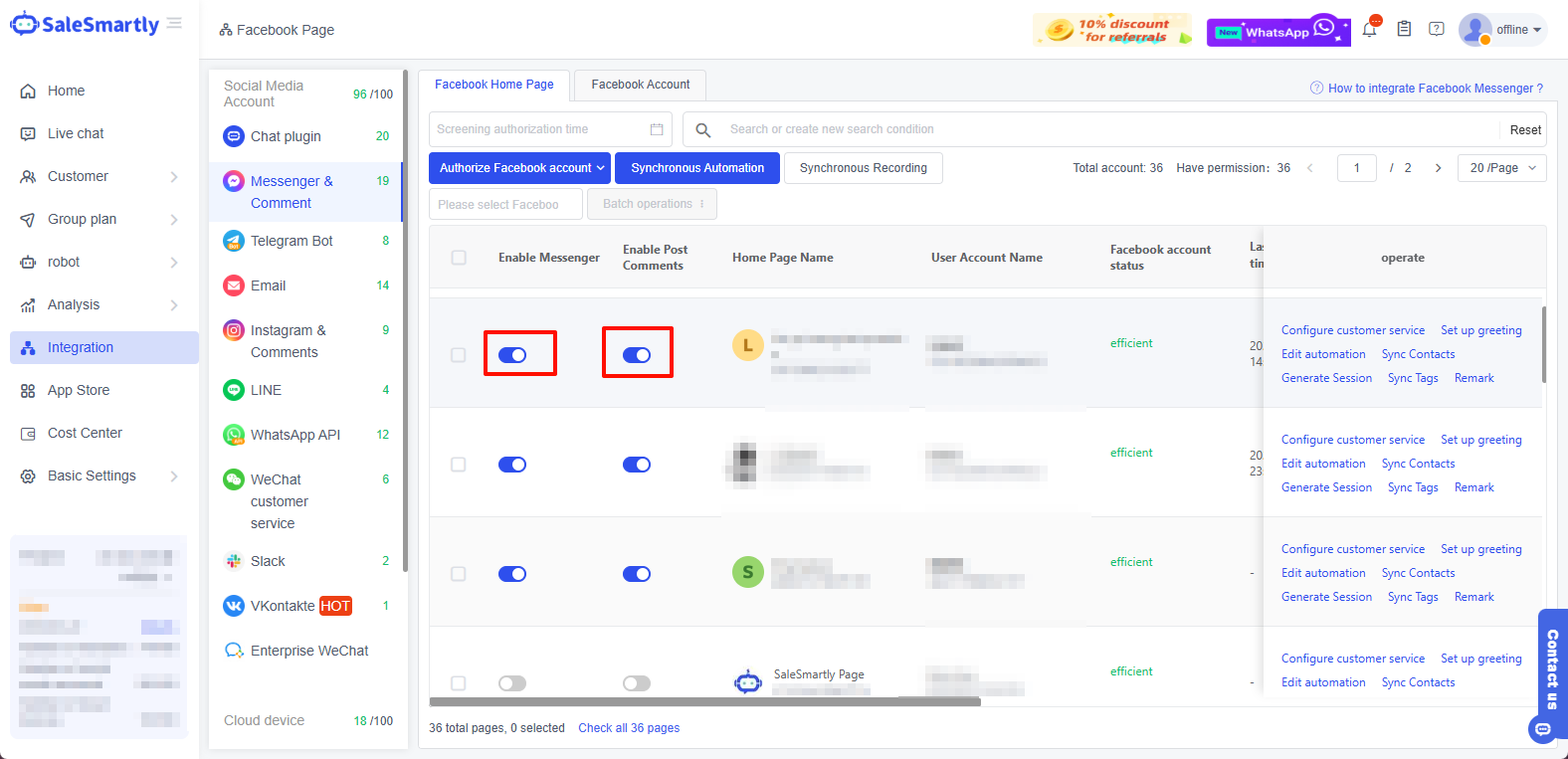Enable Messenger for SaleSmartly Page row

512,683
